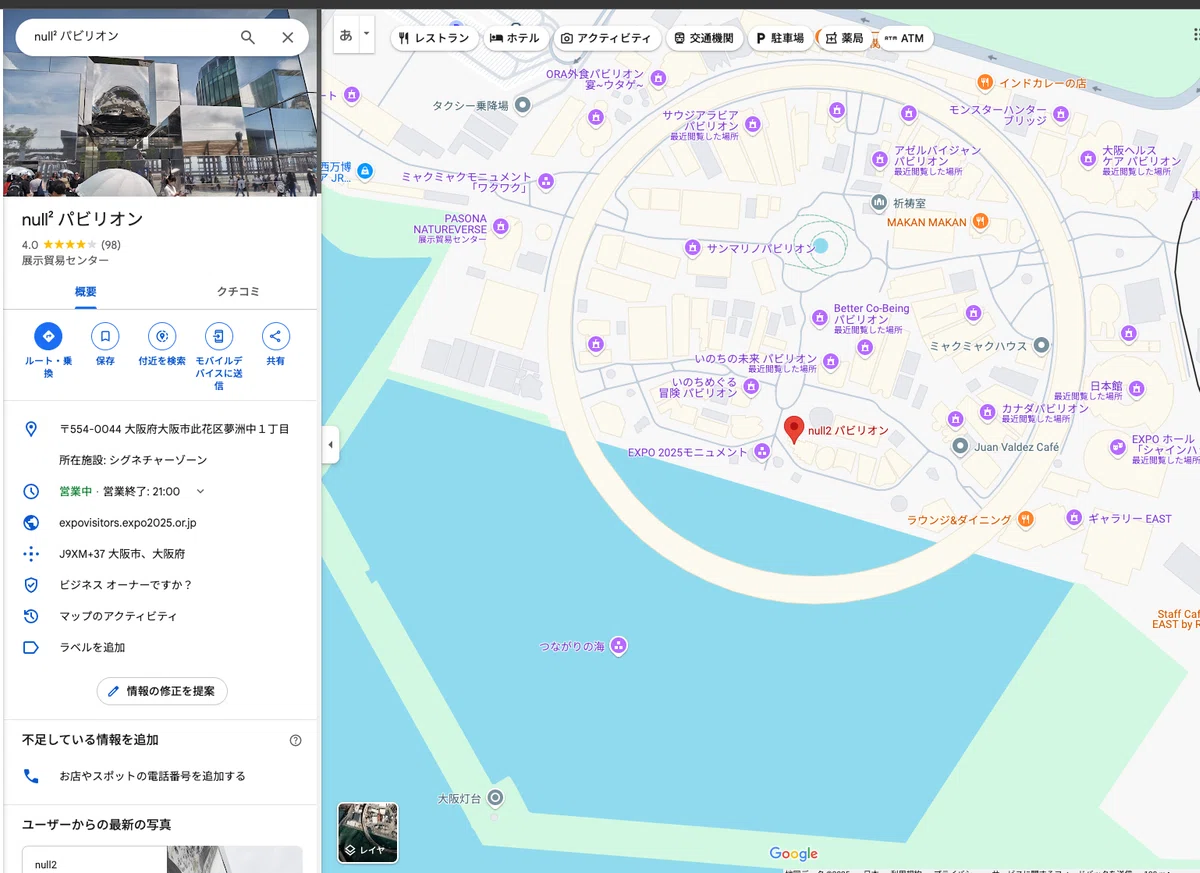Filter by 駐車場 chip
This screenshot has height=873, width=1200.
[780, 38]
